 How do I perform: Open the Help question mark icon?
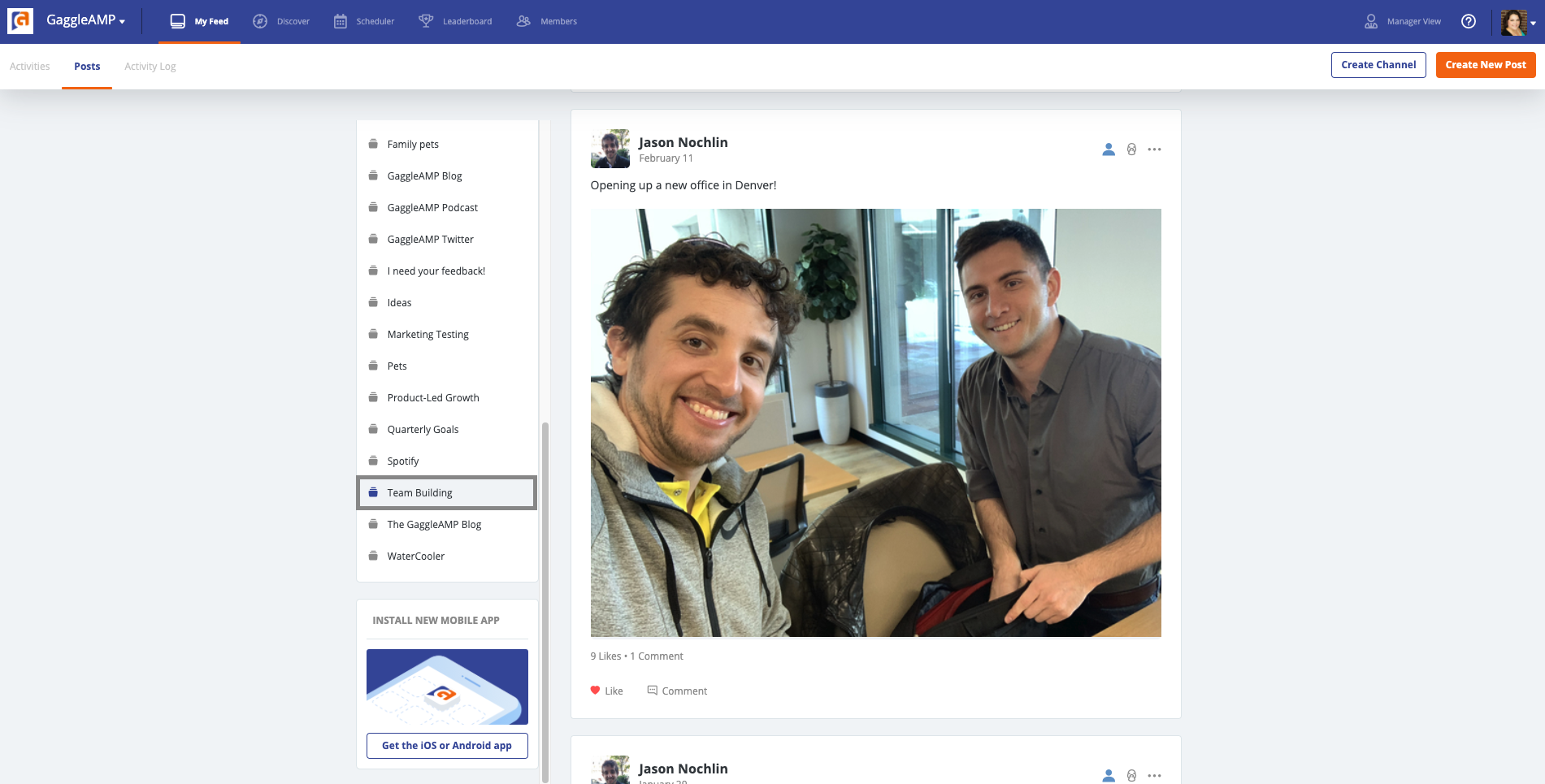click(1469, 21)
